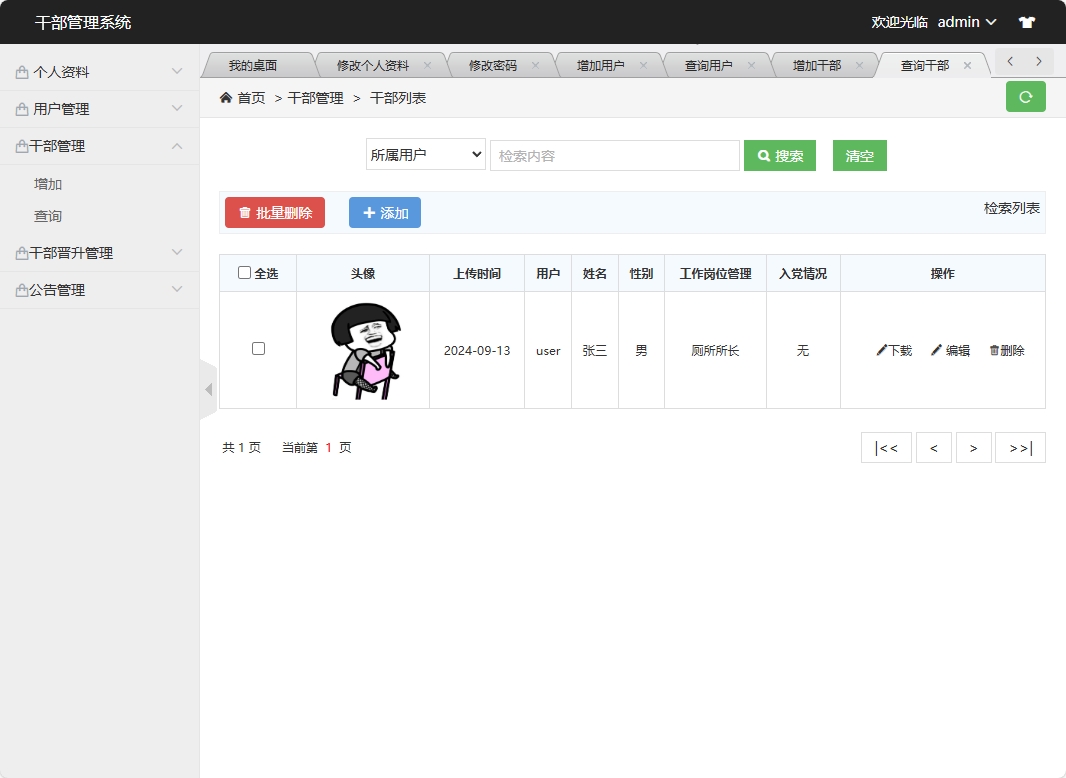Click inside the 检索内容 search input field
This screenshot has width=1066, height=778.
(x=614, y=155)
